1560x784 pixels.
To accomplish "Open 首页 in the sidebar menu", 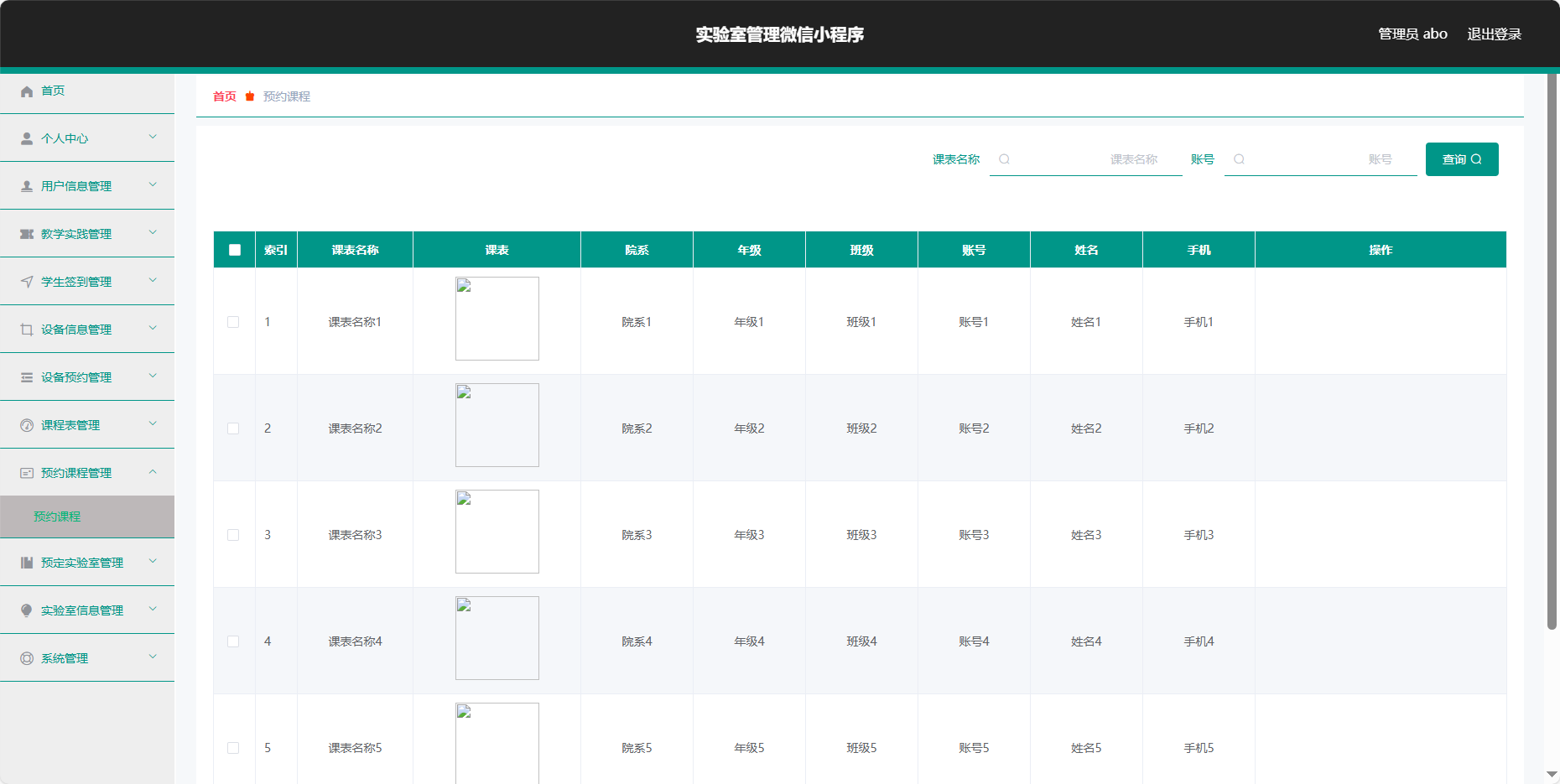I will (x=53, y=91).
